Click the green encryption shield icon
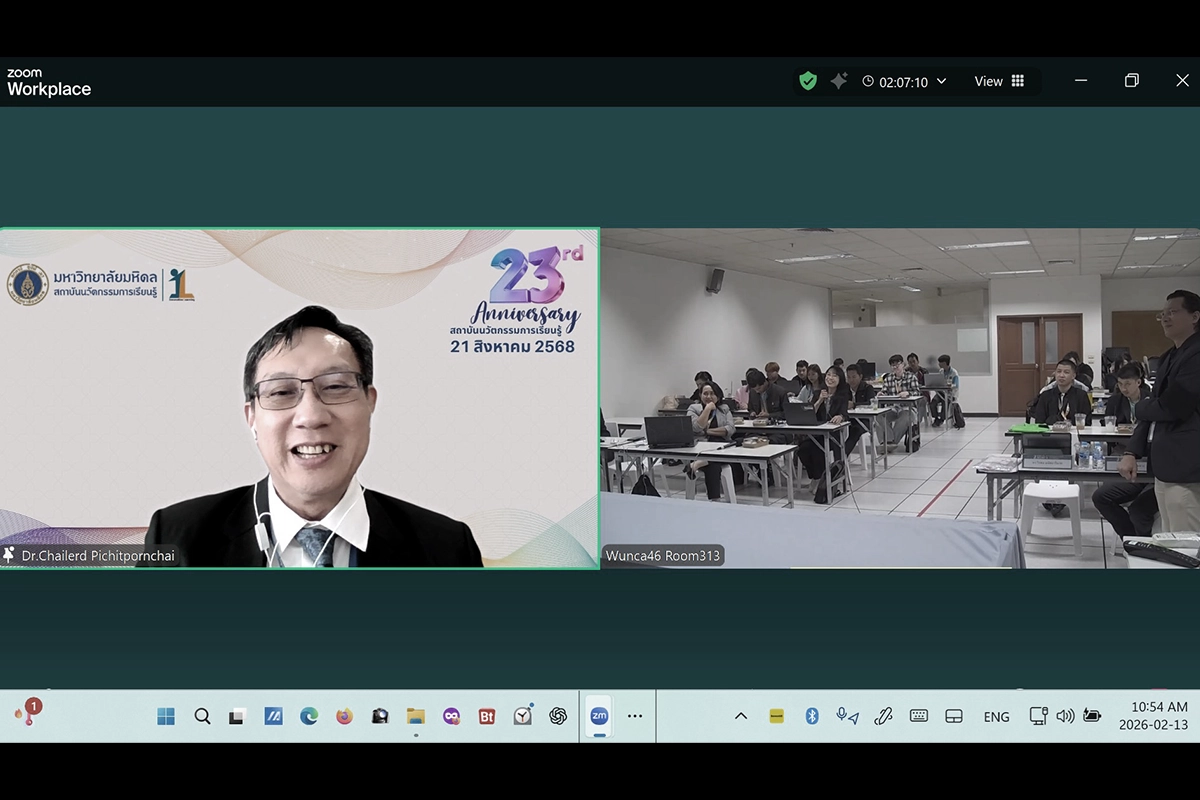1200x800 pixels. tap(808, 81)
